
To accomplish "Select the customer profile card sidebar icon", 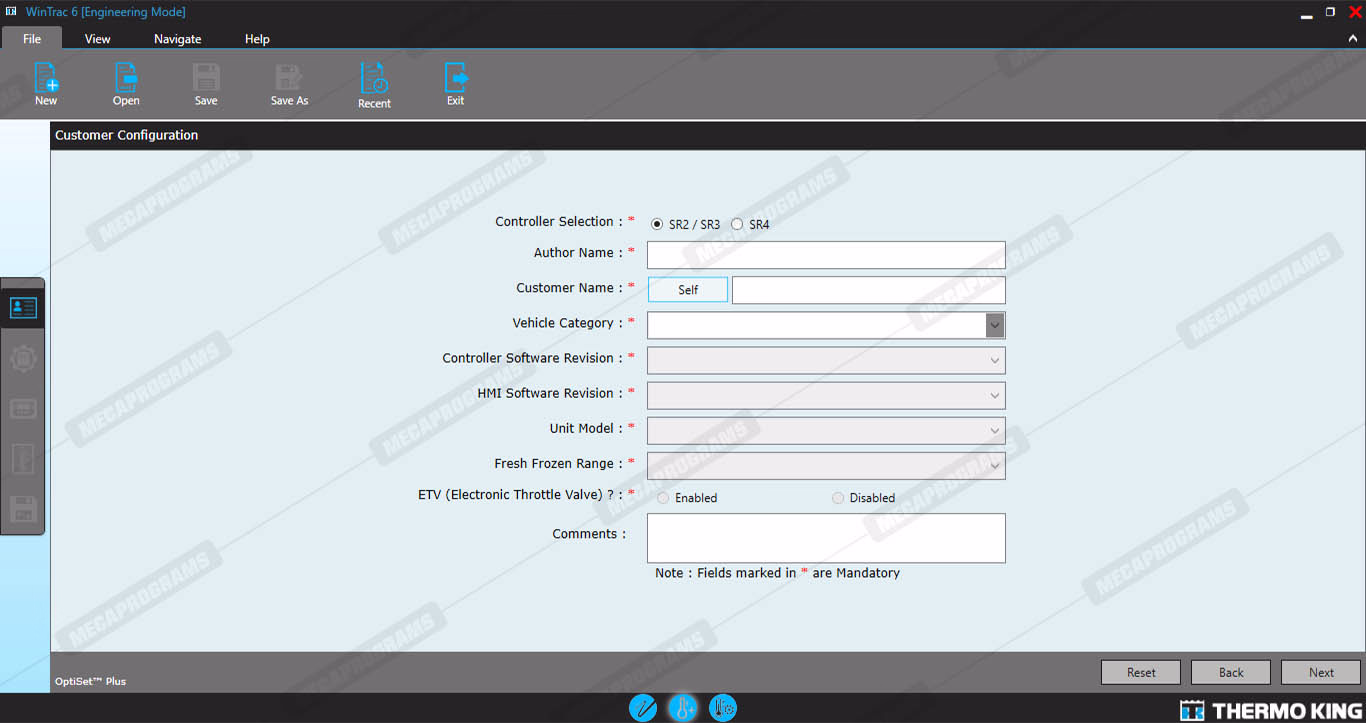I will pyautogui.click(x=23, y=307).
